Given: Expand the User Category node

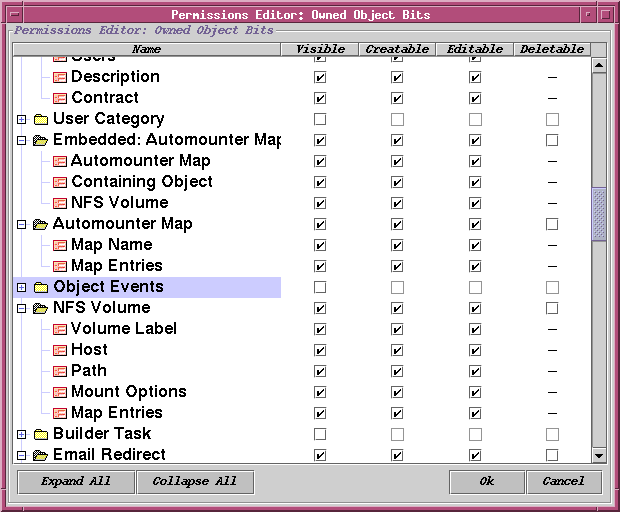Looking at the screenshot, I should pyautogui.click(x=22, y=119).
